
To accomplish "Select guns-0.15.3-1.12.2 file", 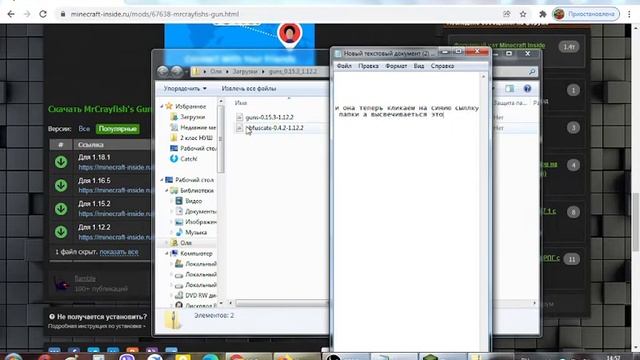I will click(x=269, y=117).
